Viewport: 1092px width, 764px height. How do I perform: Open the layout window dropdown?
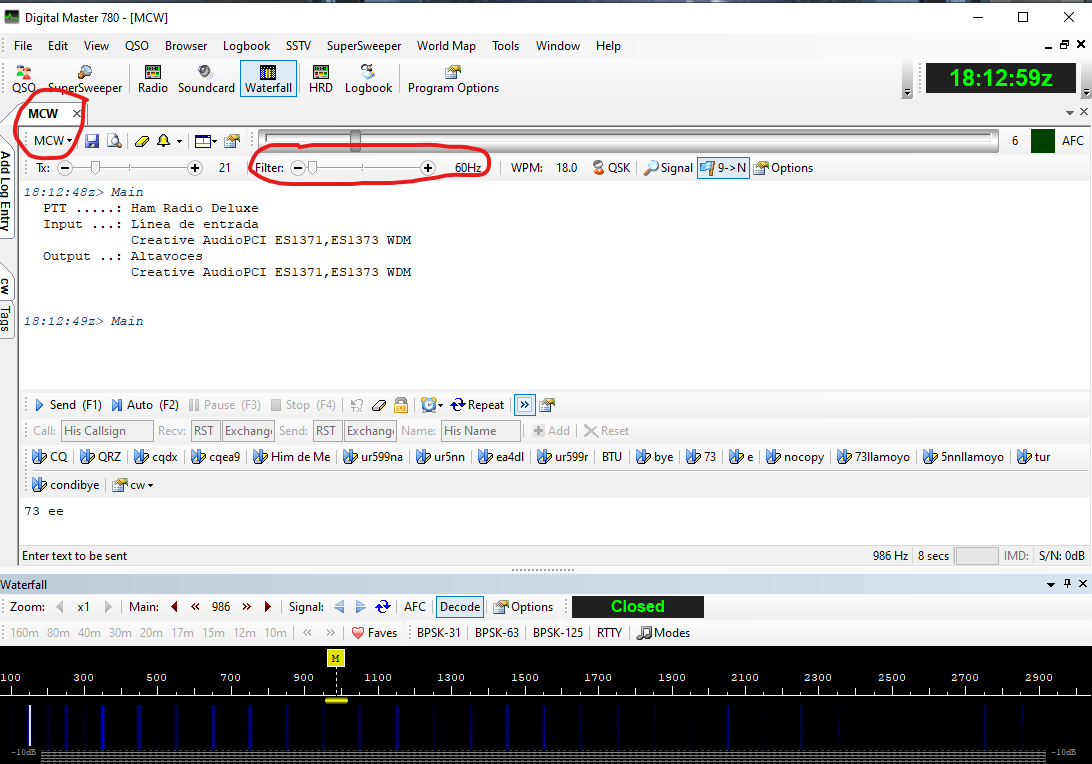205,141
